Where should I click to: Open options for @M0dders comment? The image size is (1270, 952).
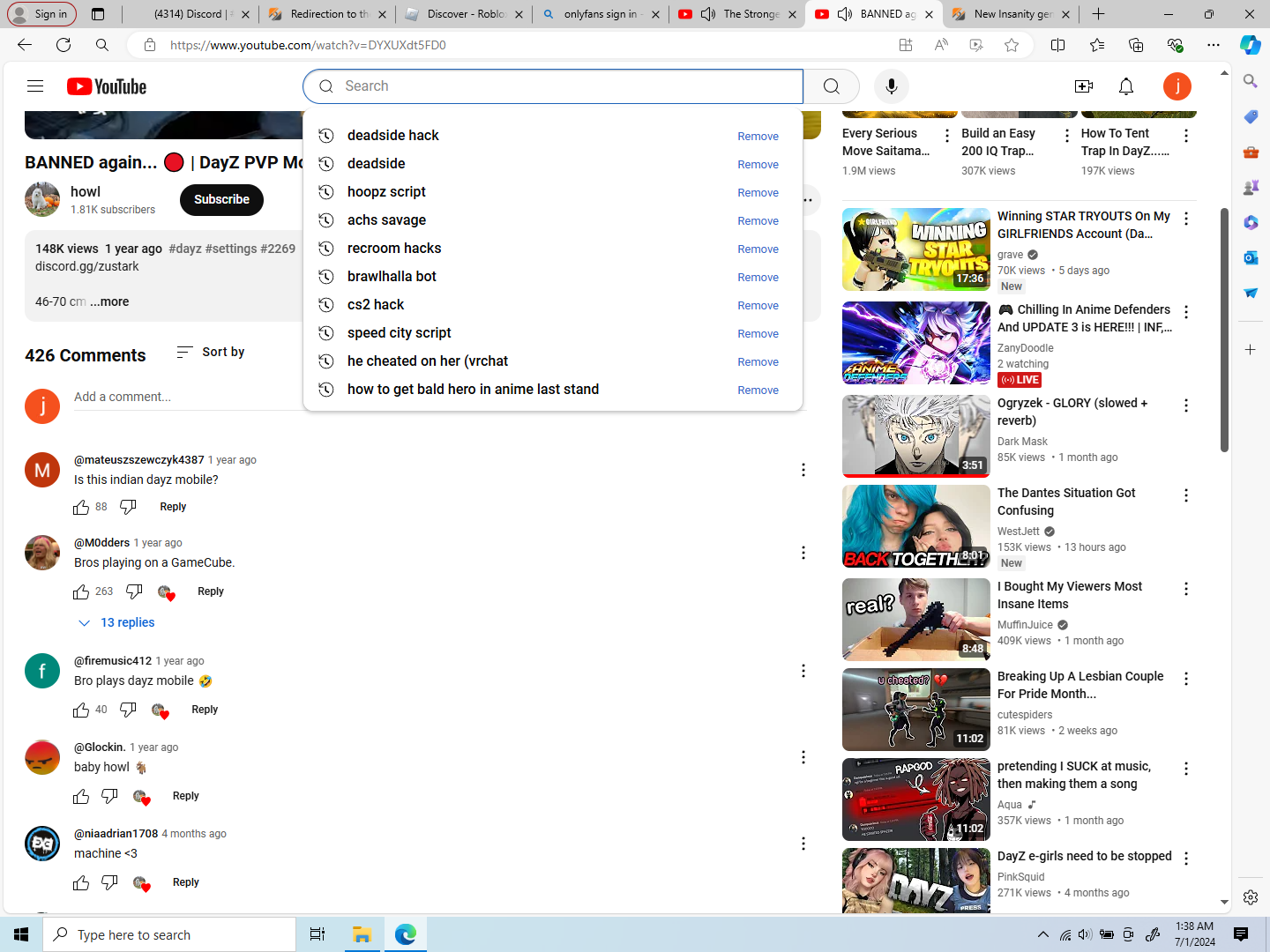803,553
